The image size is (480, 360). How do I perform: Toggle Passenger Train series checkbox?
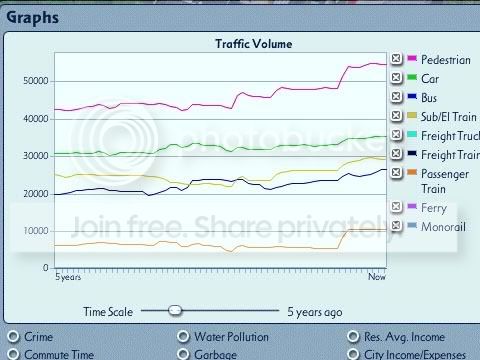396,173
